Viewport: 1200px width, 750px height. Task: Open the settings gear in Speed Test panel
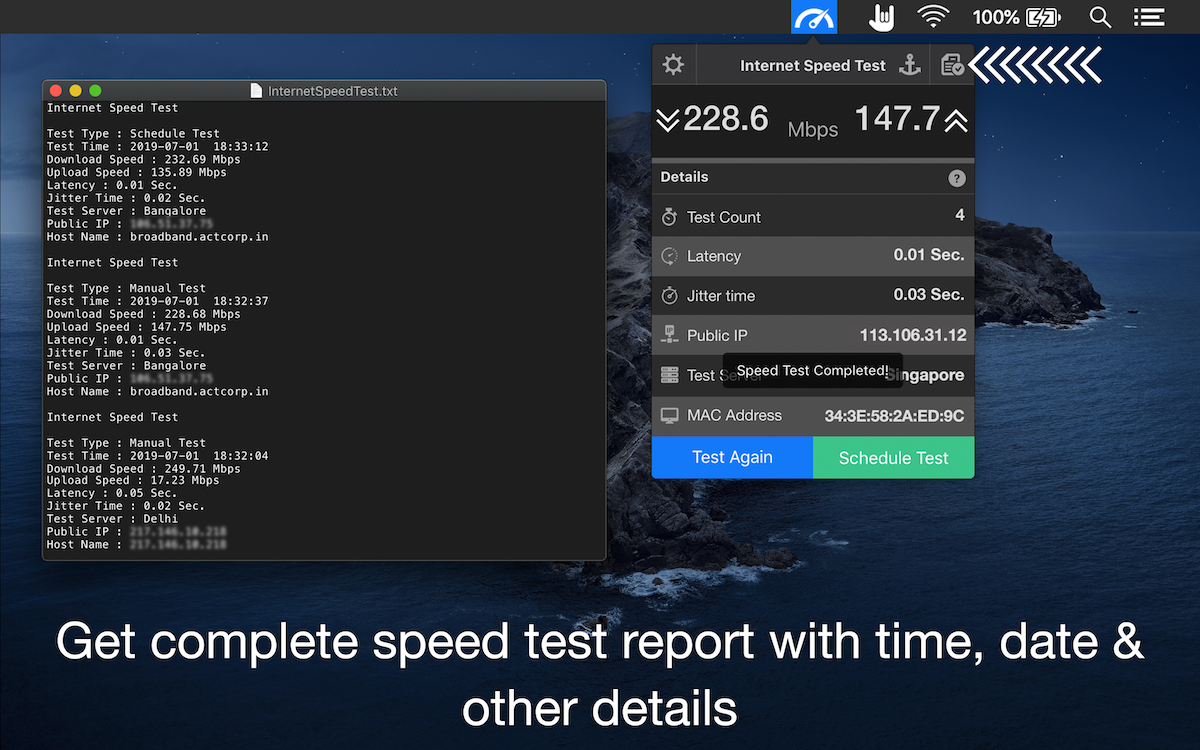point(673,65)
